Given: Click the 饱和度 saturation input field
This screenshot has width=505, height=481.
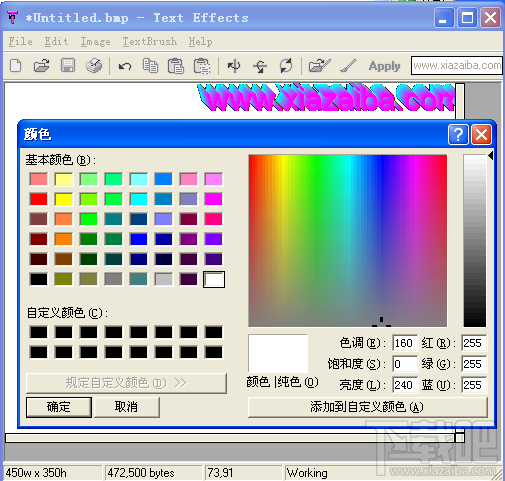Looking at the screenshot, I should pos(405,364).
